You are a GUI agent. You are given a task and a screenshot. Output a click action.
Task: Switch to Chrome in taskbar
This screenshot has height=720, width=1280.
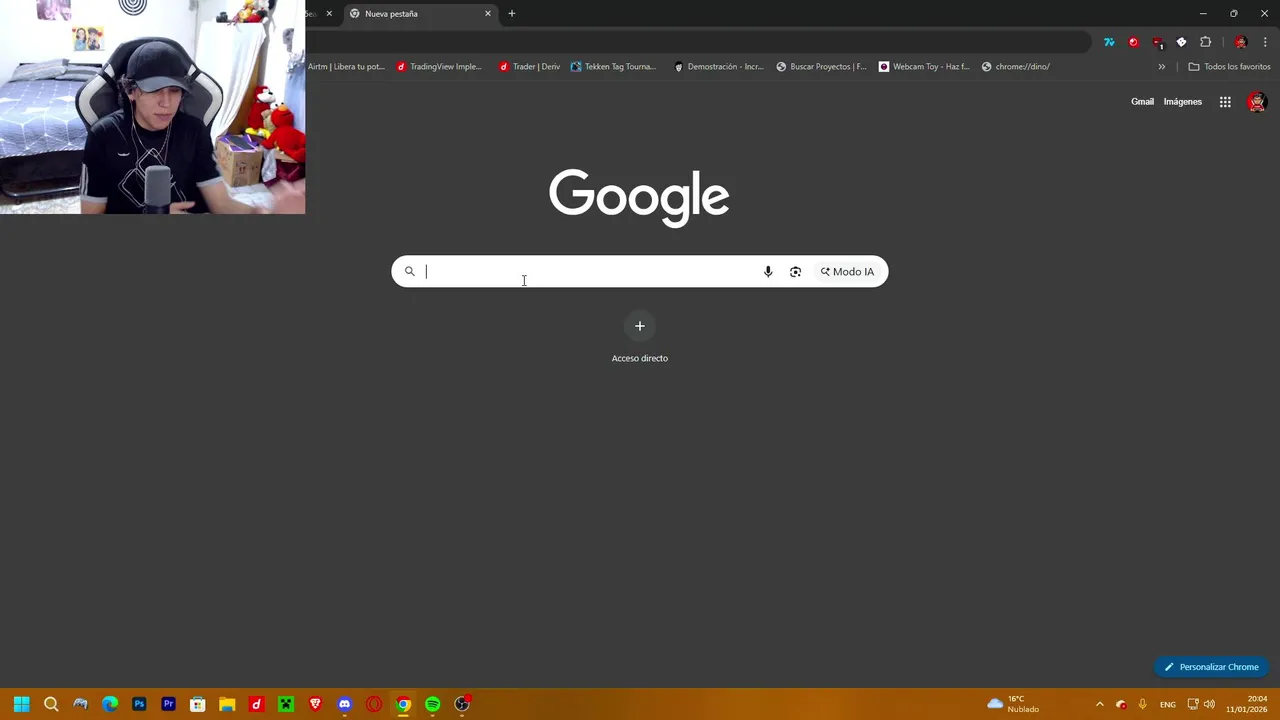[x=403, y=704]
